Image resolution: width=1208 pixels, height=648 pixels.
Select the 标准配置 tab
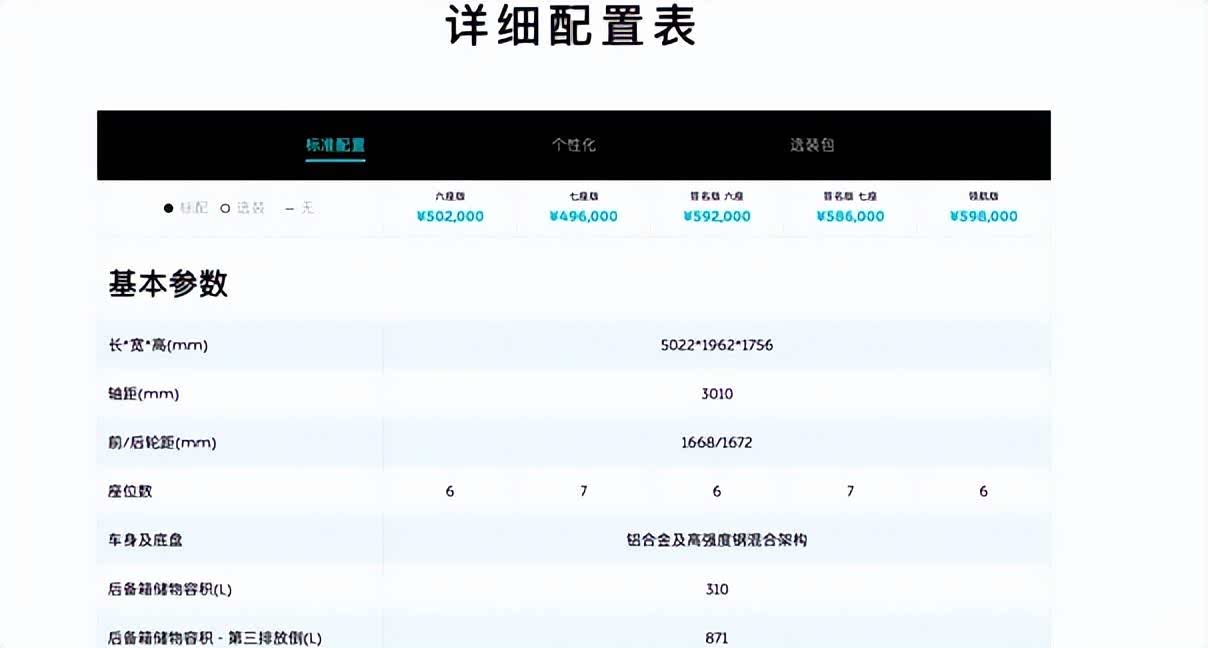(335, 145)
